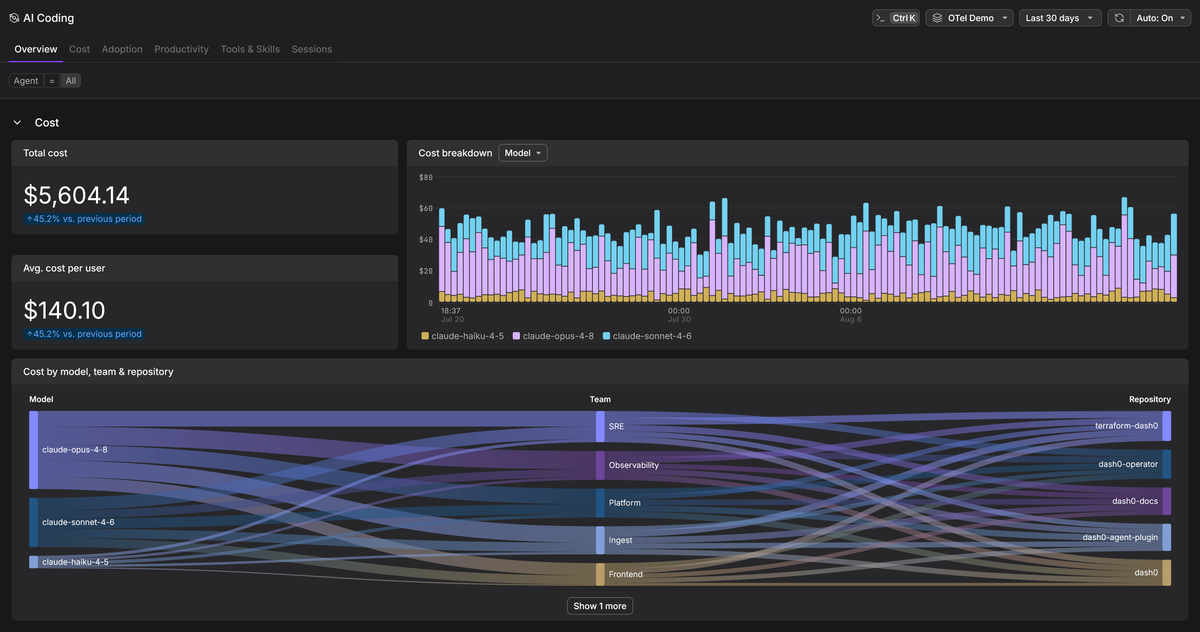The height and width of the screenshot is (632, 1200).
Task: Collapse the Cost section chevron
Action: coord(17,123)
